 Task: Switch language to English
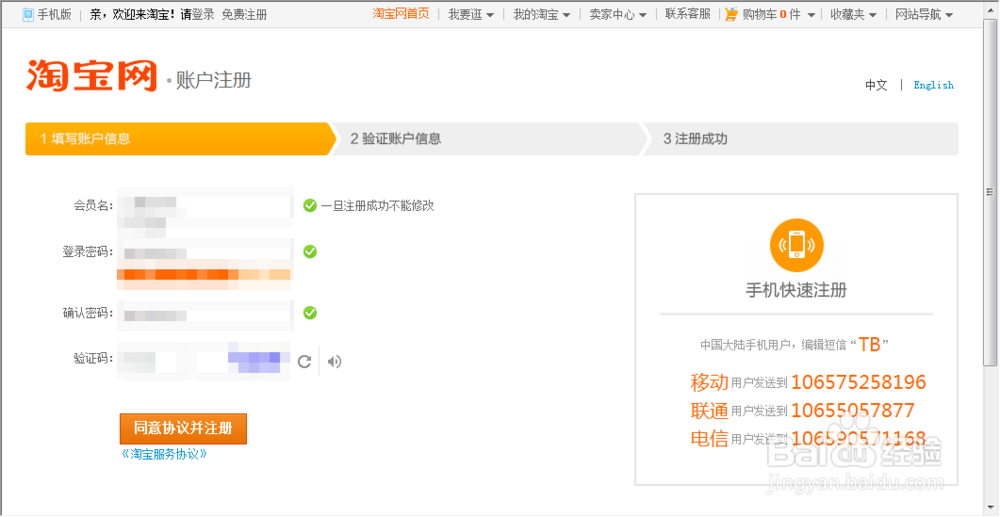pyautogui.click(x=933, y=85)
